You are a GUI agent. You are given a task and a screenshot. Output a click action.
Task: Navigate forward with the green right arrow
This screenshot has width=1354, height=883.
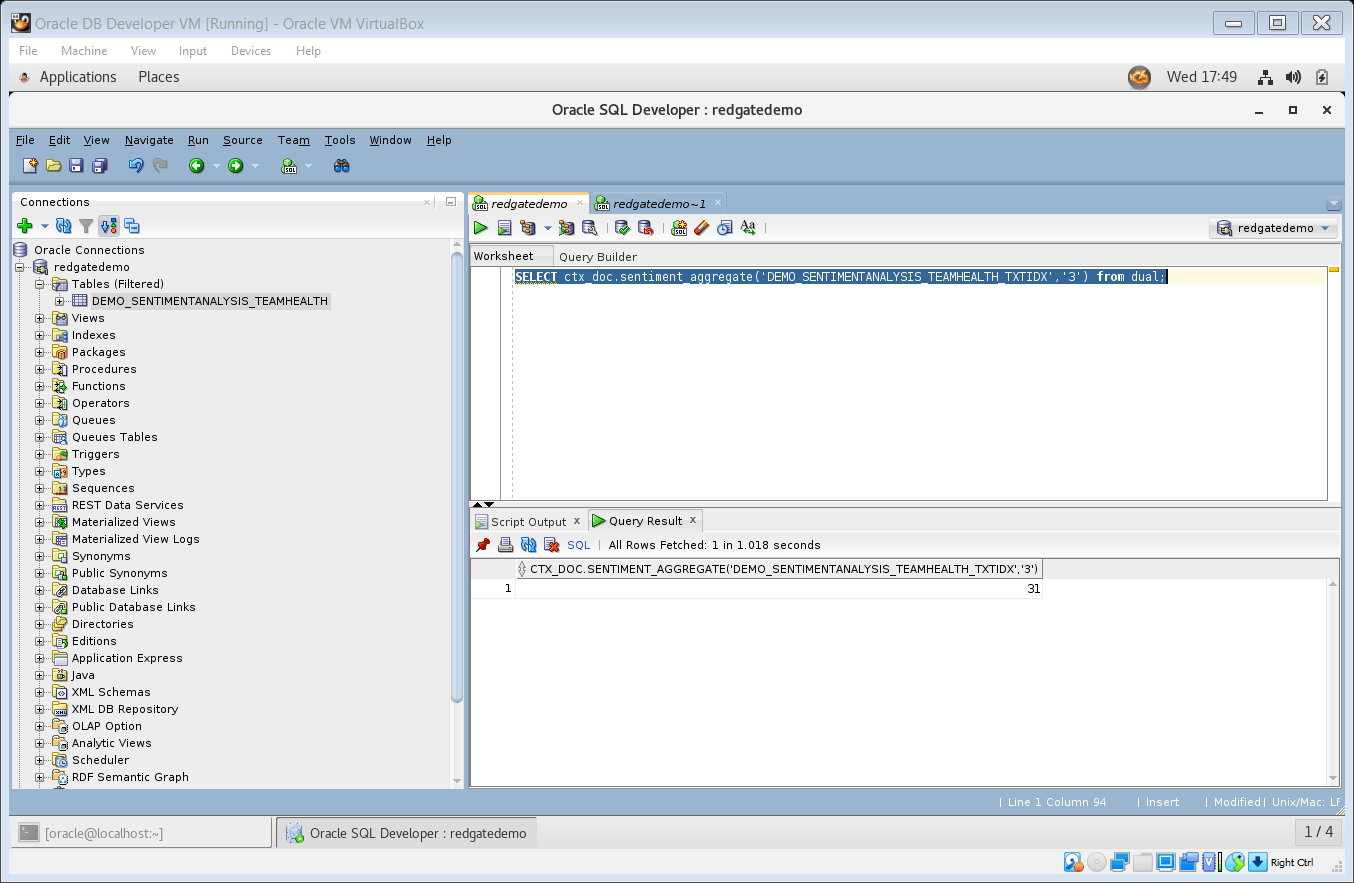click(x=236, y=166)
